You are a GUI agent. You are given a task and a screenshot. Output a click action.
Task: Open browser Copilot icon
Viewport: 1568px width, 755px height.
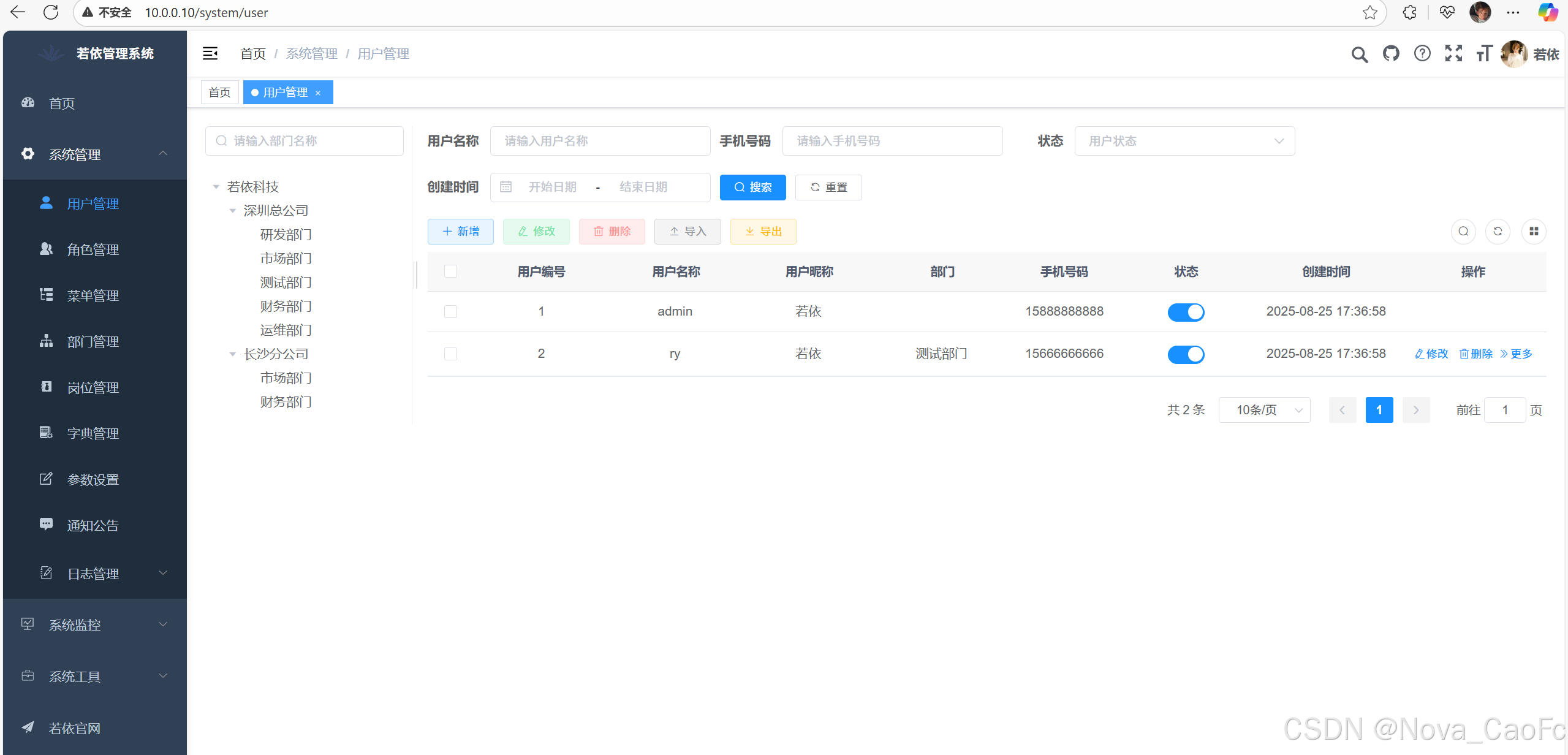pos(1548,12)
